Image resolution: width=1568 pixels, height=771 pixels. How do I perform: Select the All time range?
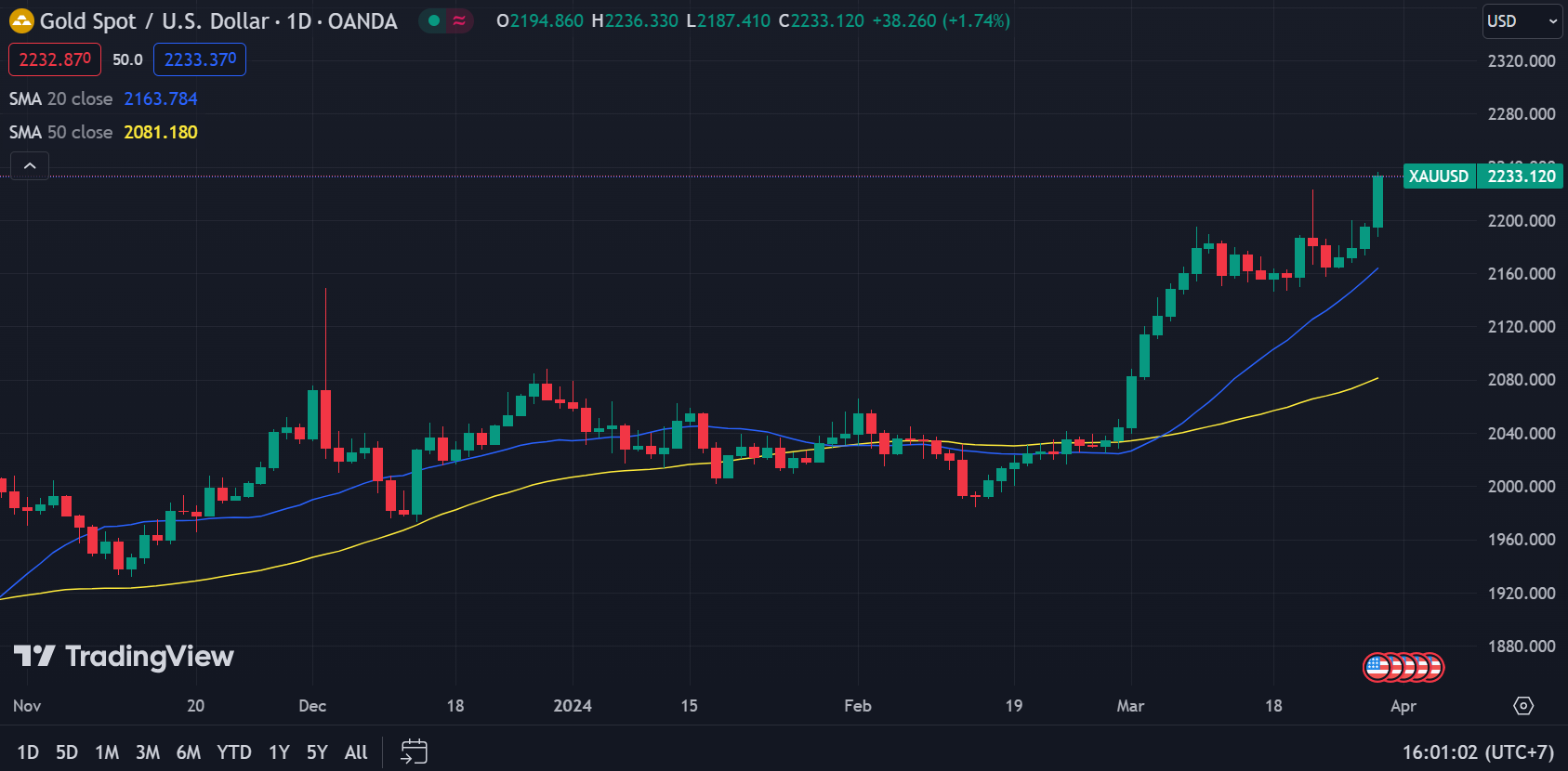click(356, 752)
